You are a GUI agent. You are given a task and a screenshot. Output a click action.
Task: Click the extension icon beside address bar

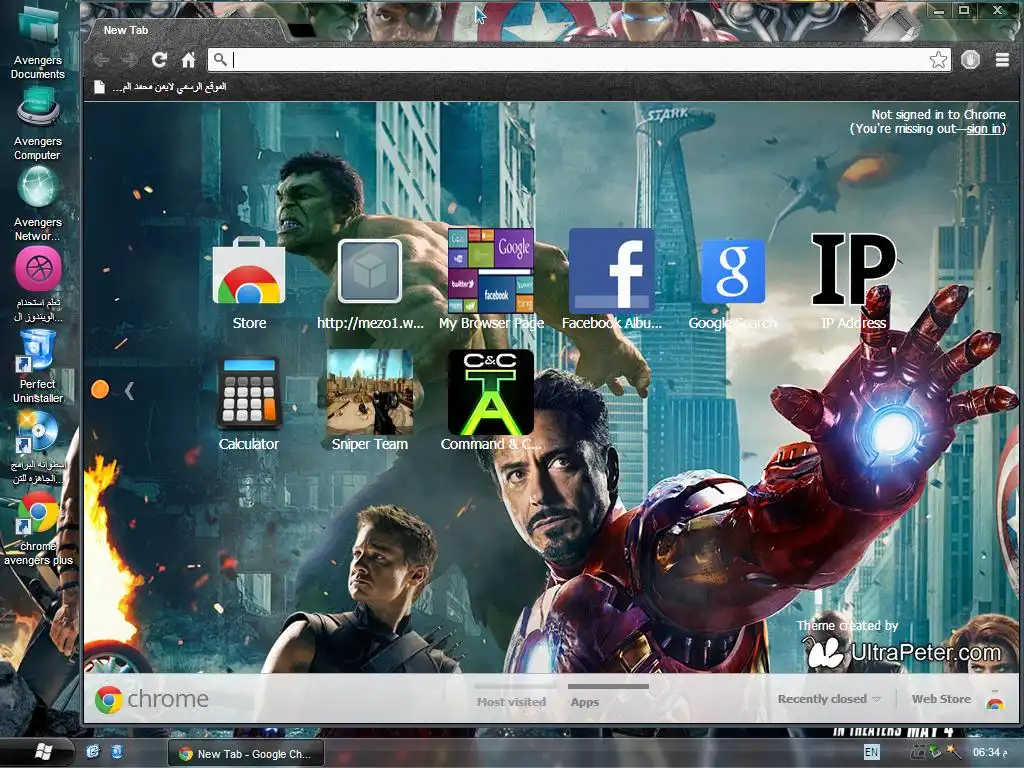point(970,60)
